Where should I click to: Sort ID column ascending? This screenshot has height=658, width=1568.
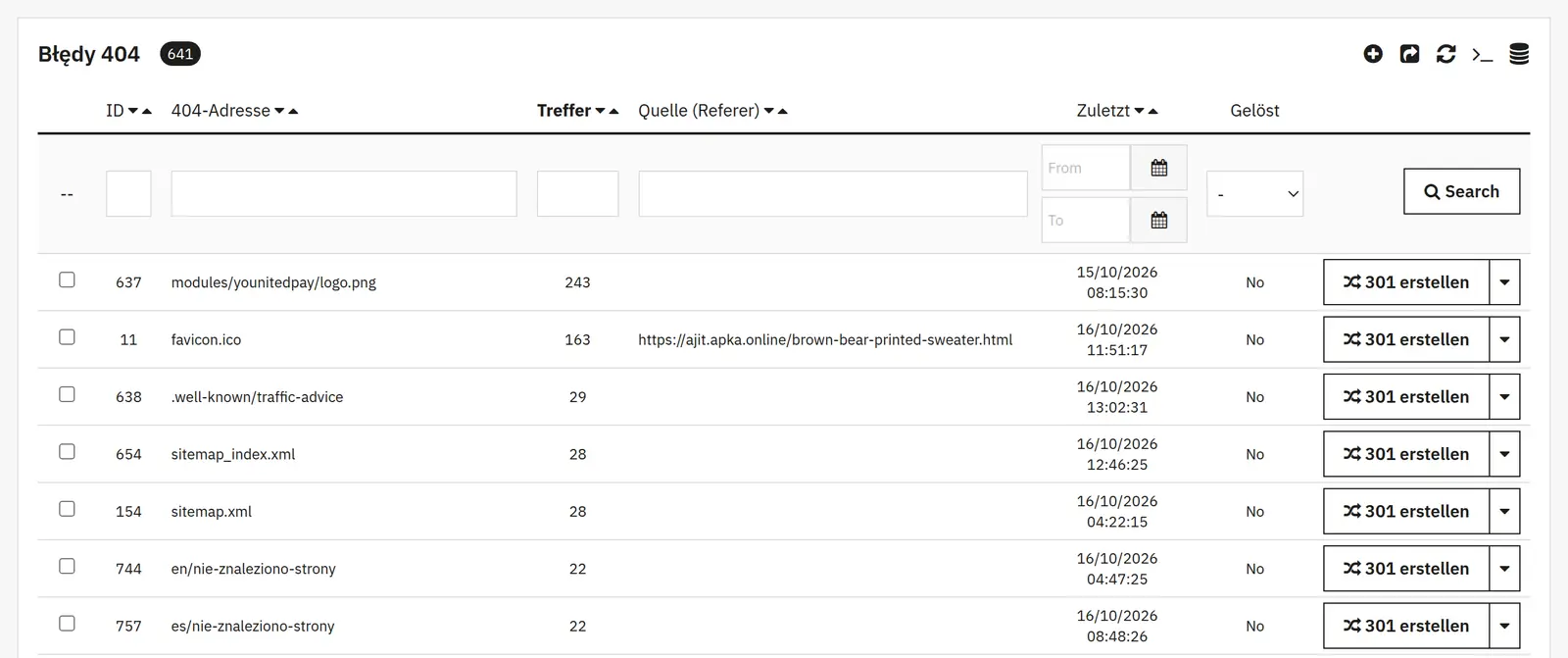147,111
